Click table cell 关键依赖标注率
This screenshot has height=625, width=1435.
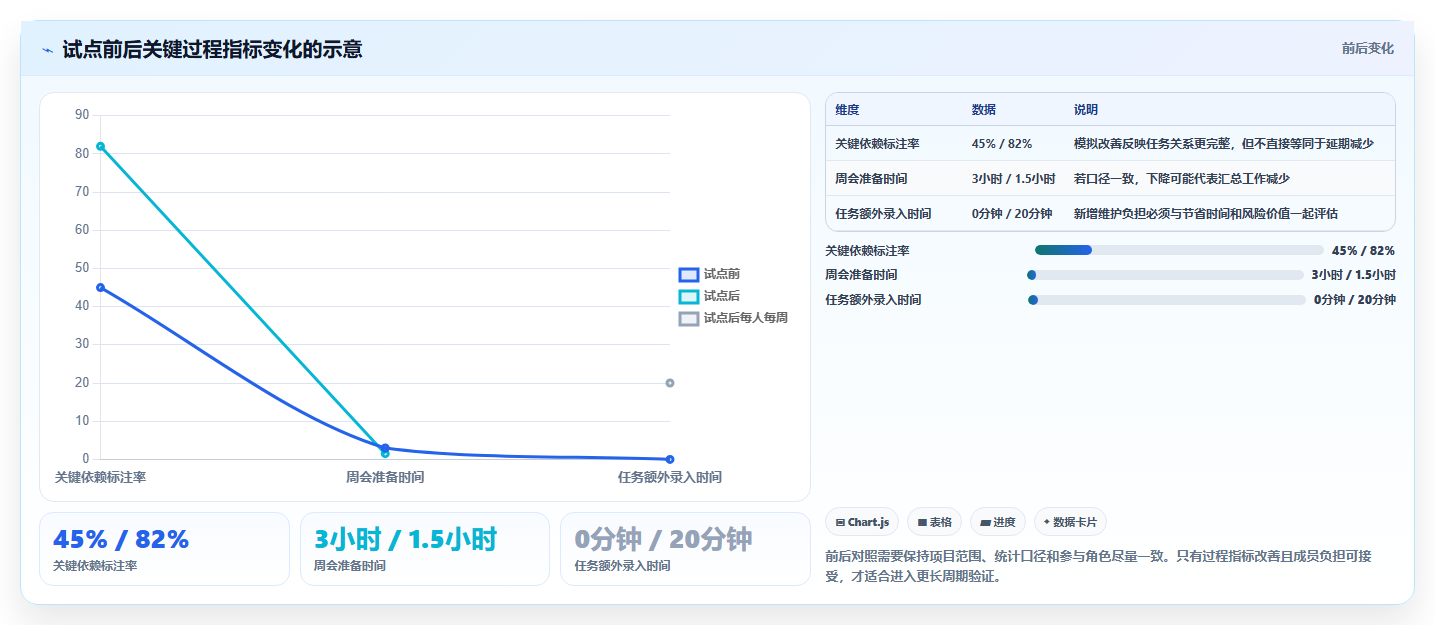pos(877,144)
